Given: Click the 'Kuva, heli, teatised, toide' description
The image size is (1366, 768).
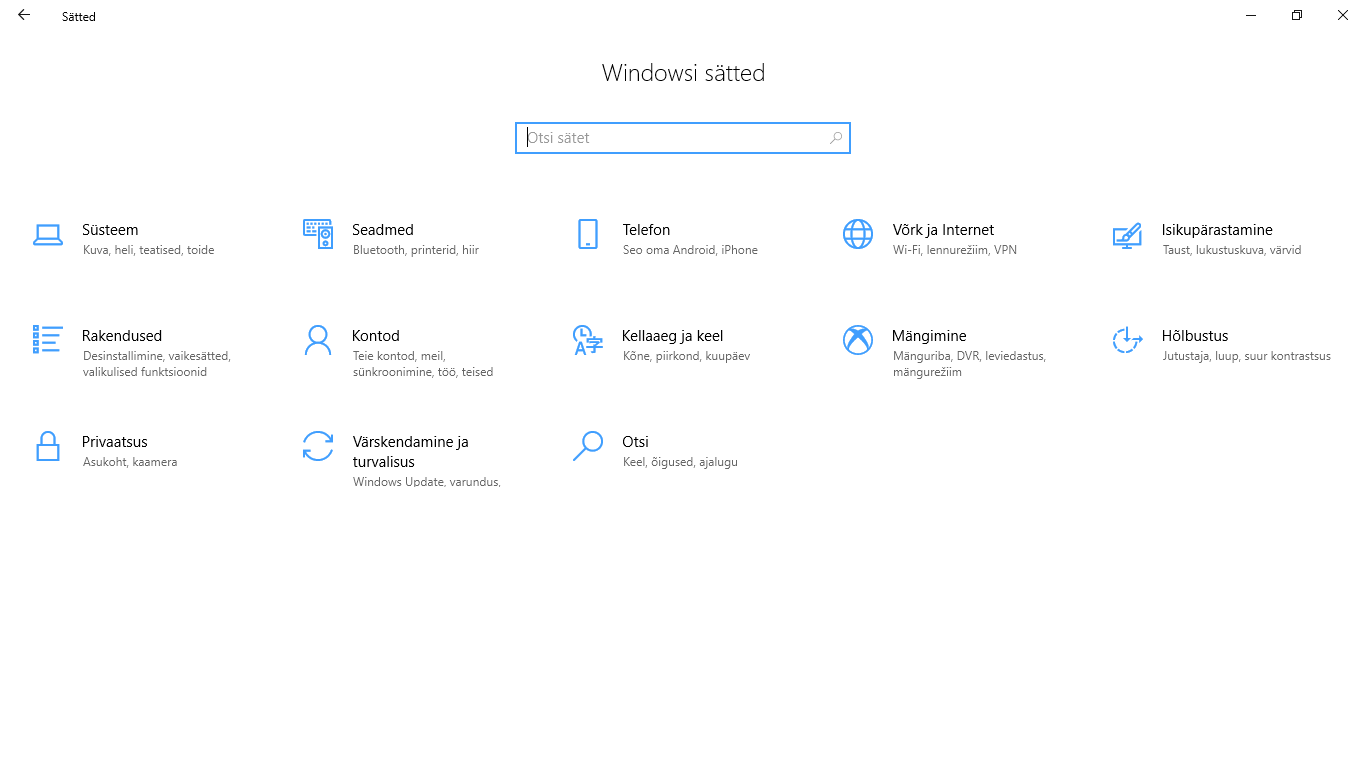Looking at the screenshot, I should tap(148, 250).
